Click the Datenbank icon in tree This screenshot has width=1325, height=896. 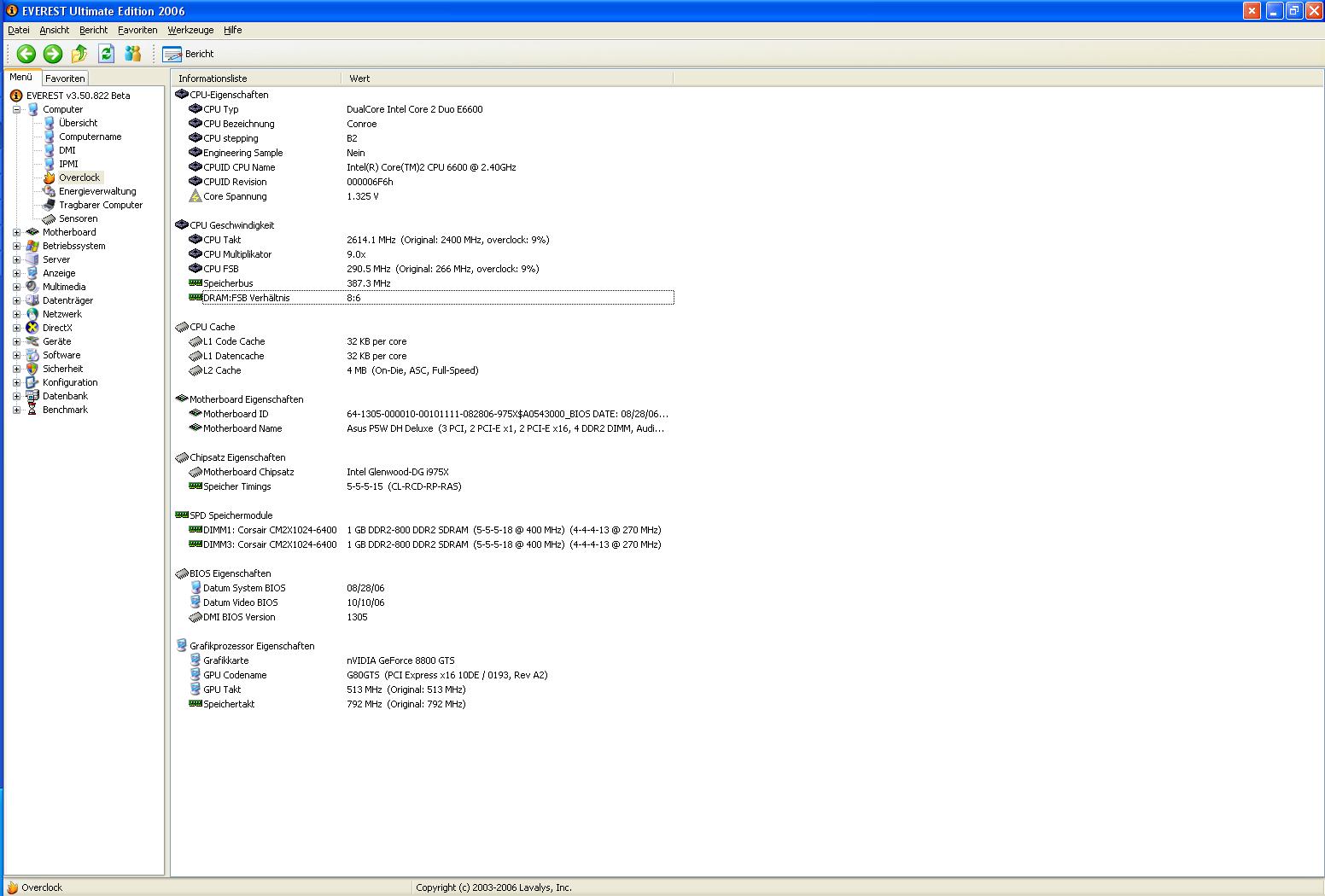coord(32,396)
